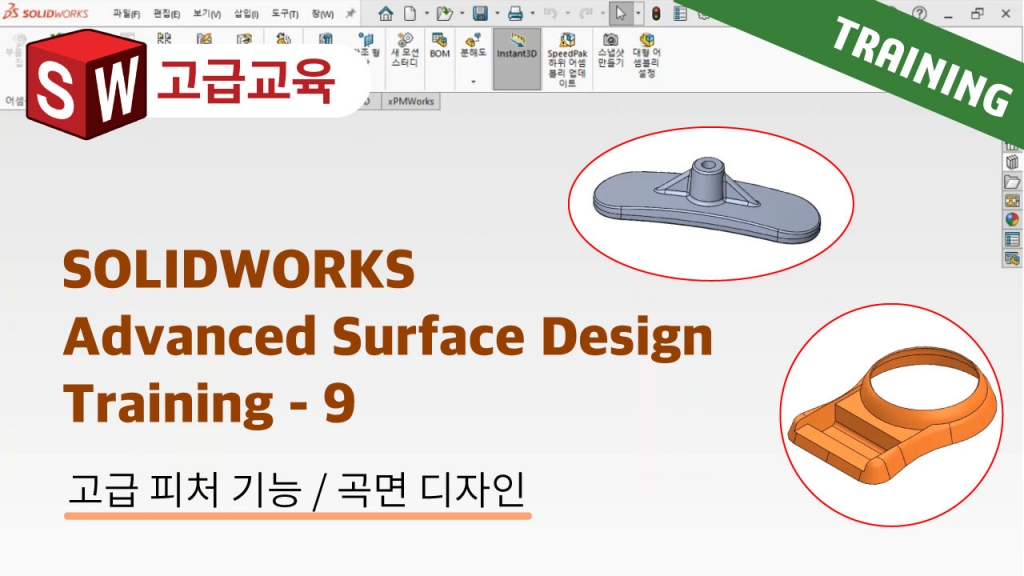The height and width of the screenshot is (576, 1024).
Task: Open the file properties list icon
Action: click(x=680, y=13)
